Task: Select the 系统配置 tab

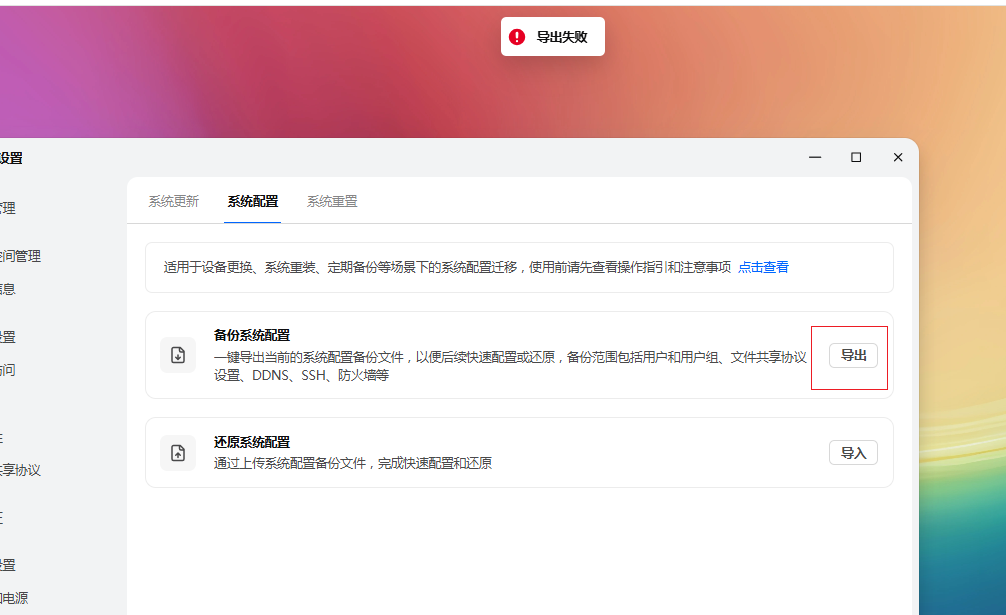Action: pyautogui.click(x=253, y=201)
